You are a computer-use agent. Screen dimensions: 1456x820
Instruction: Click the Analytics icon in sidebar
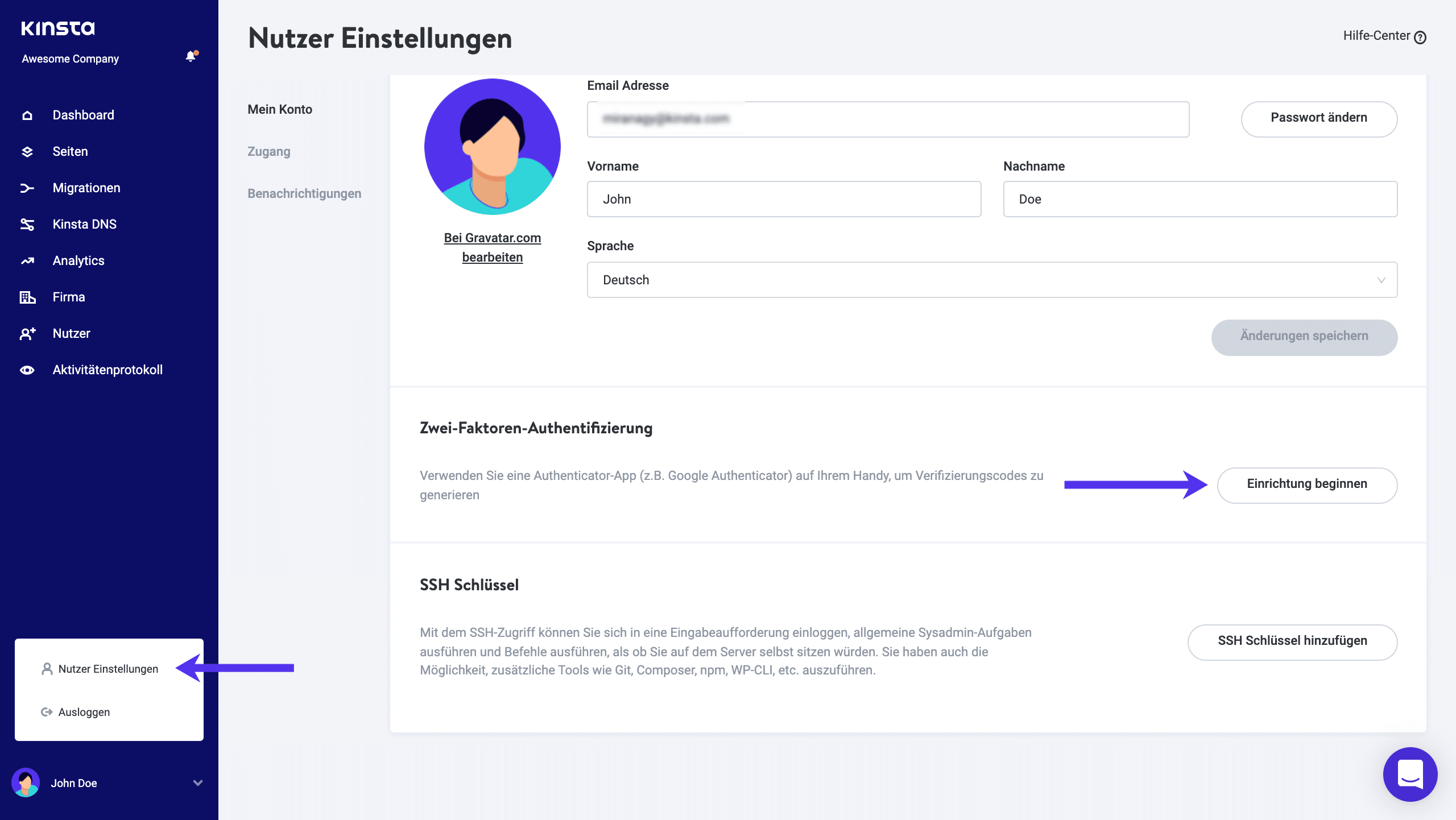pos(27,260)
